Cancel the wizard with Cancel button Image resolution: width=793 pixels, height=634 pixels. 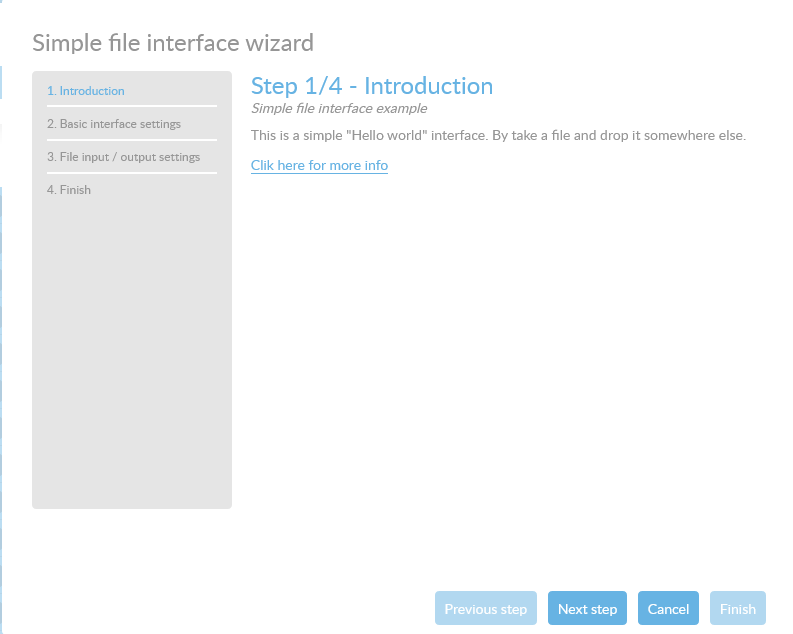pyautogui.click(x=668, y=609)
